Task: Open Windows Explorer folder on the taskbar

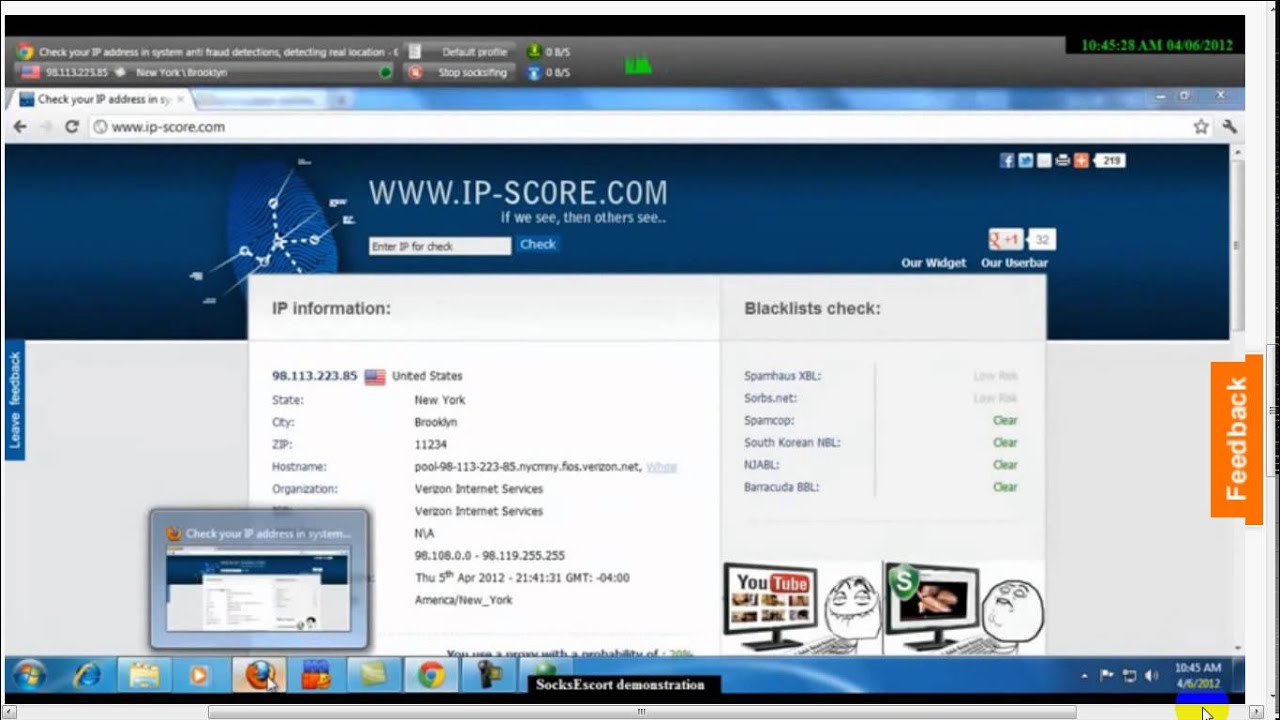Action: (144, 676)
